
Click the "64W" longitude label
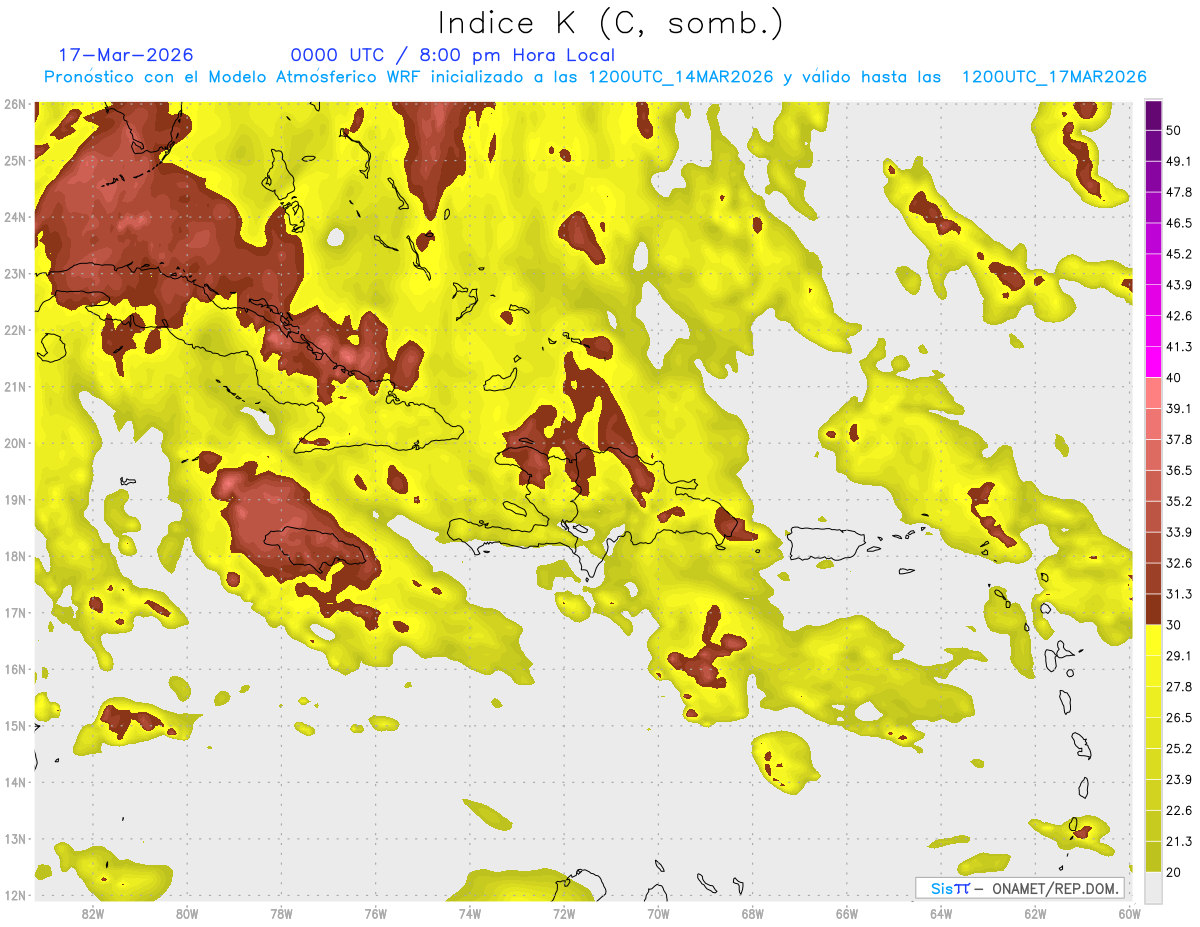941,914
